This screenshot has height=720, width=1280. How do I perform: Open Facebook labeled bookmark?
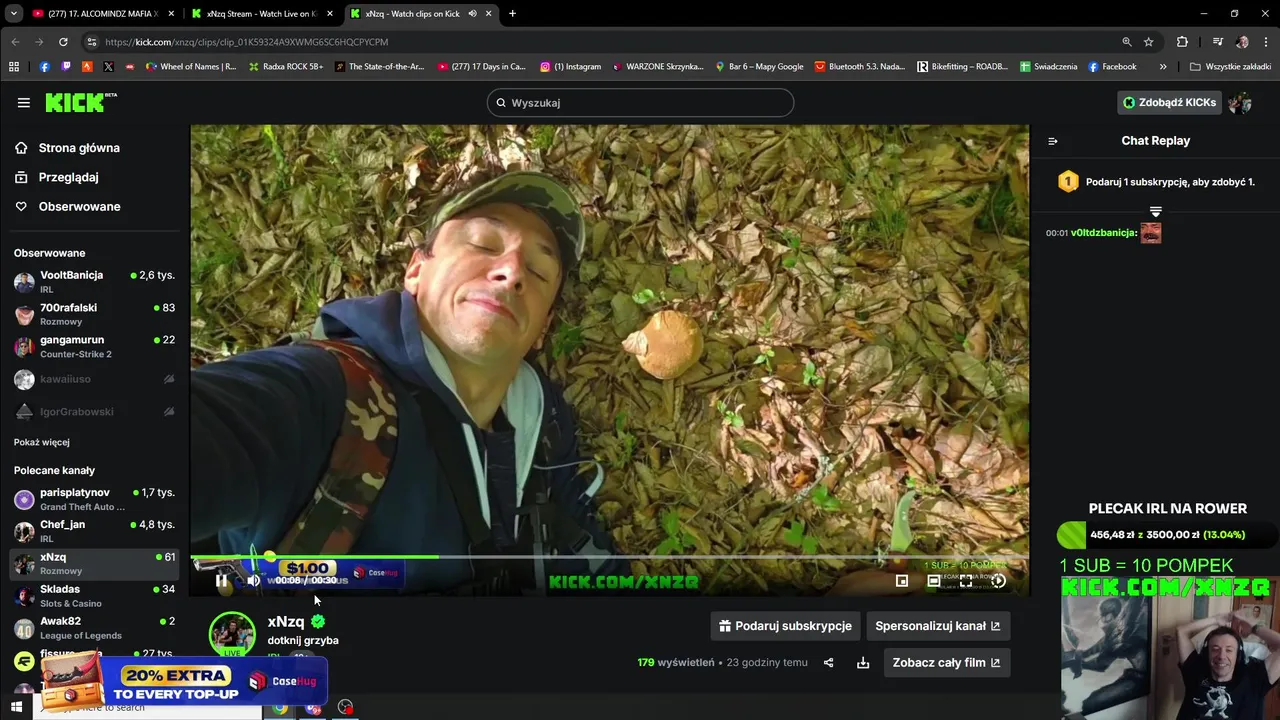pyautogui.click(x=1112, y=67)
